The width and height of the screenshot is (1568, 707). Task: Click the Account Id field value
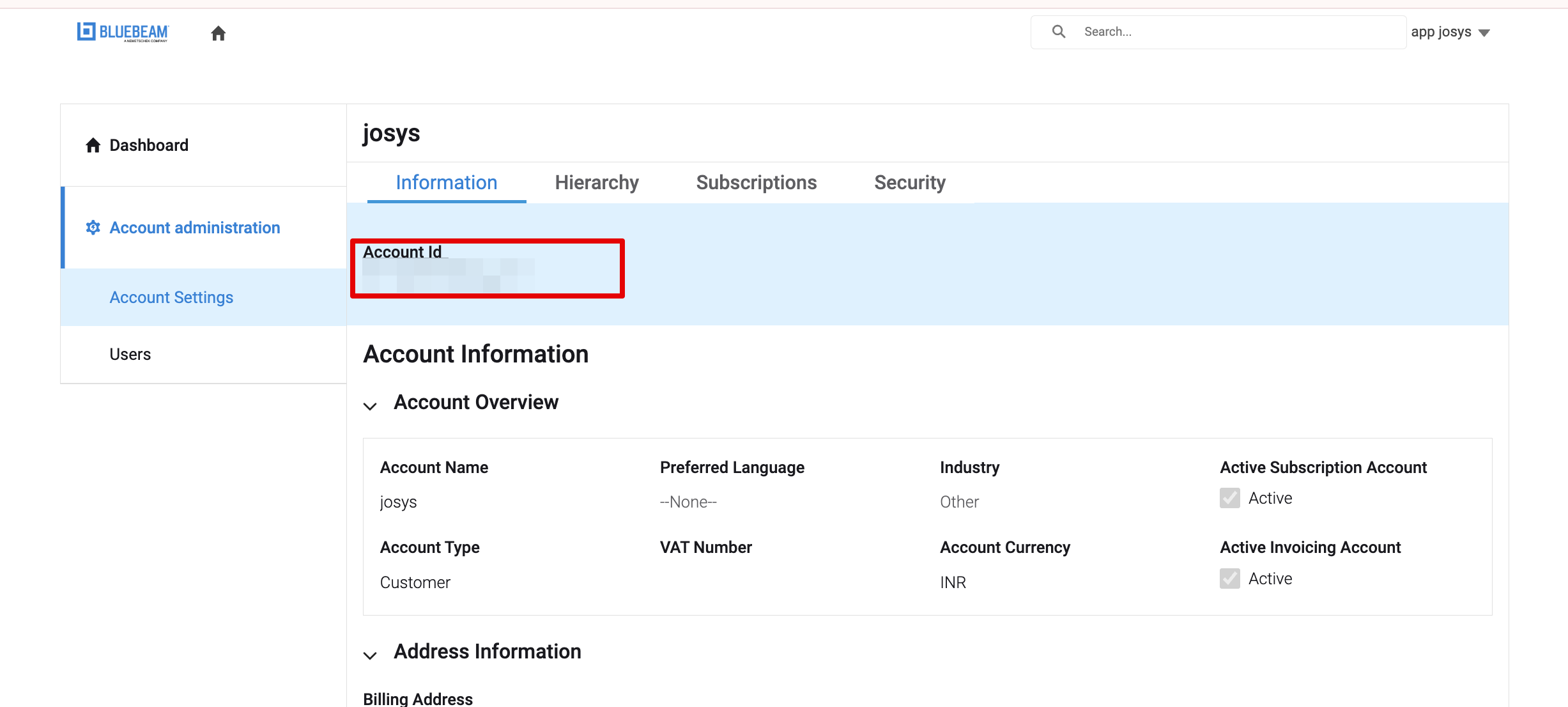point(447,276)
